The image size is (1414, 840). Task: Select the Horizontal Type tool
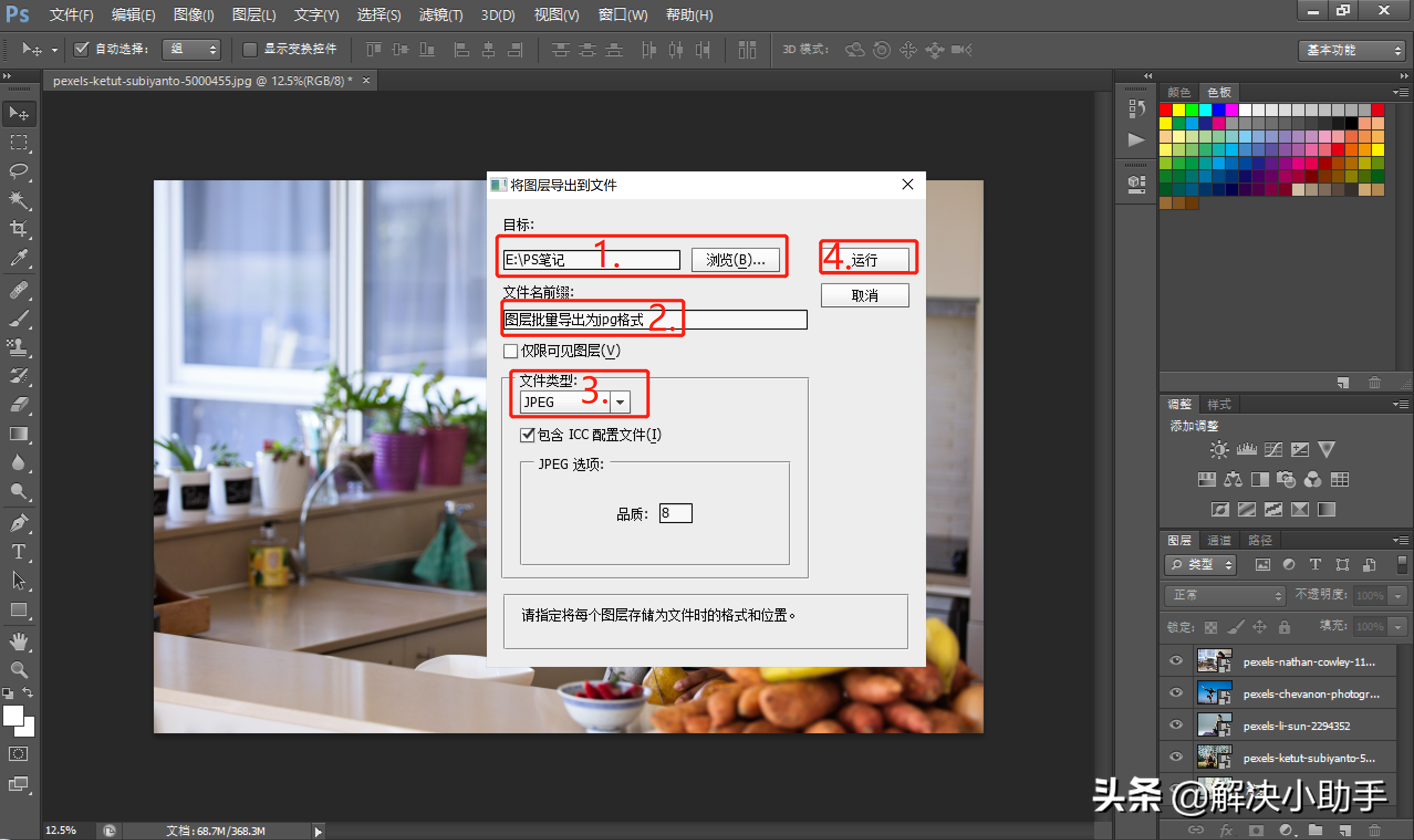19,551
